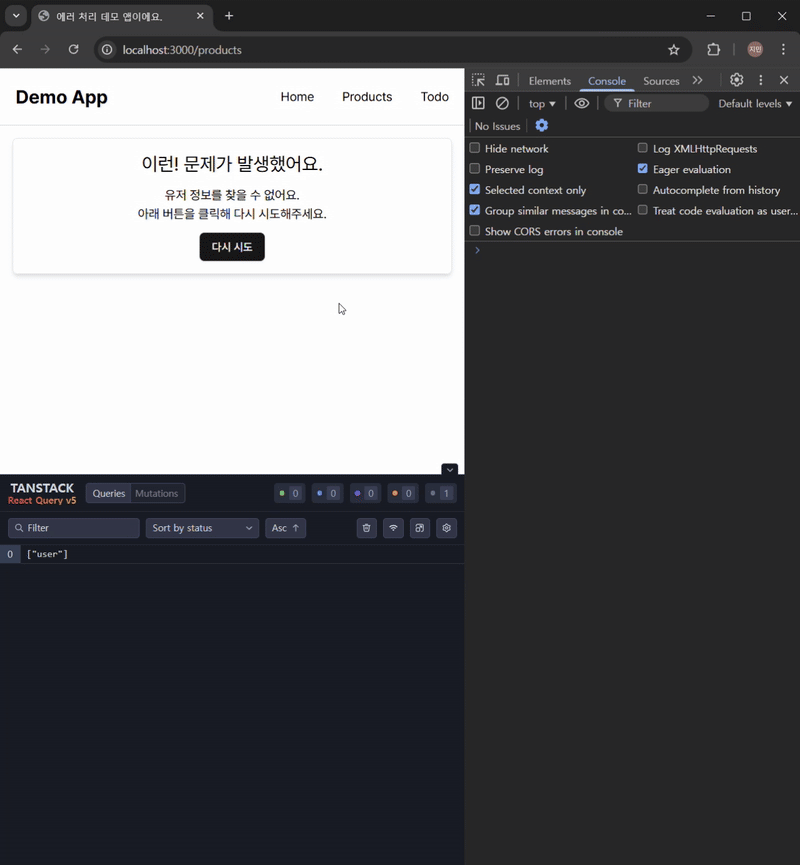Screen dimensions: 800x865
Task: Toggle the device toolbar in DevTools
Action: click(502, 80)
